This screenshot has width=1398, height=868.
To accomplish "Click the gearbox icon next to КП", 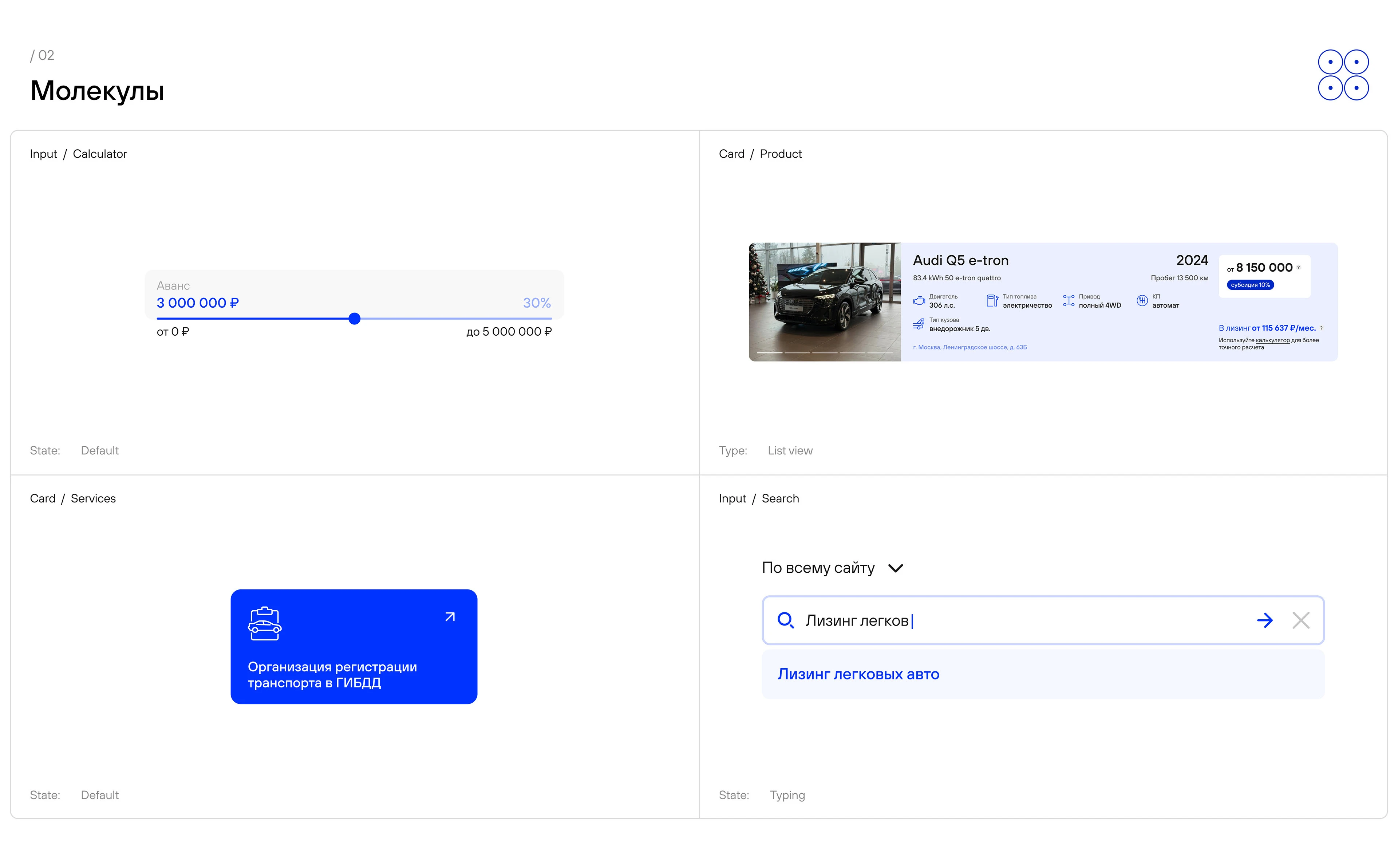I will (x=1142, y=300).
